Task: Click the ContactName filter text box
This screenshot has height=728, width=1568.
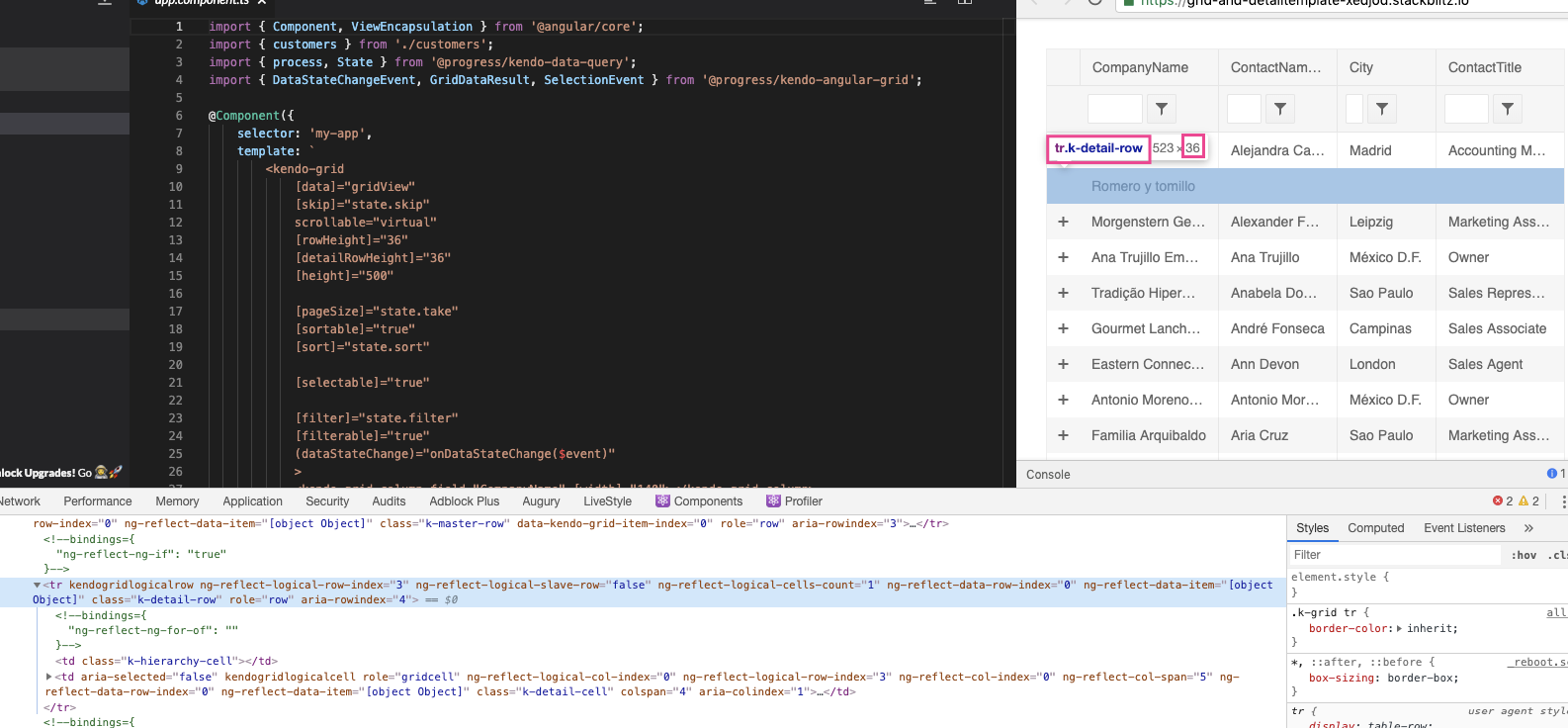Action: tap(1244, 109)
